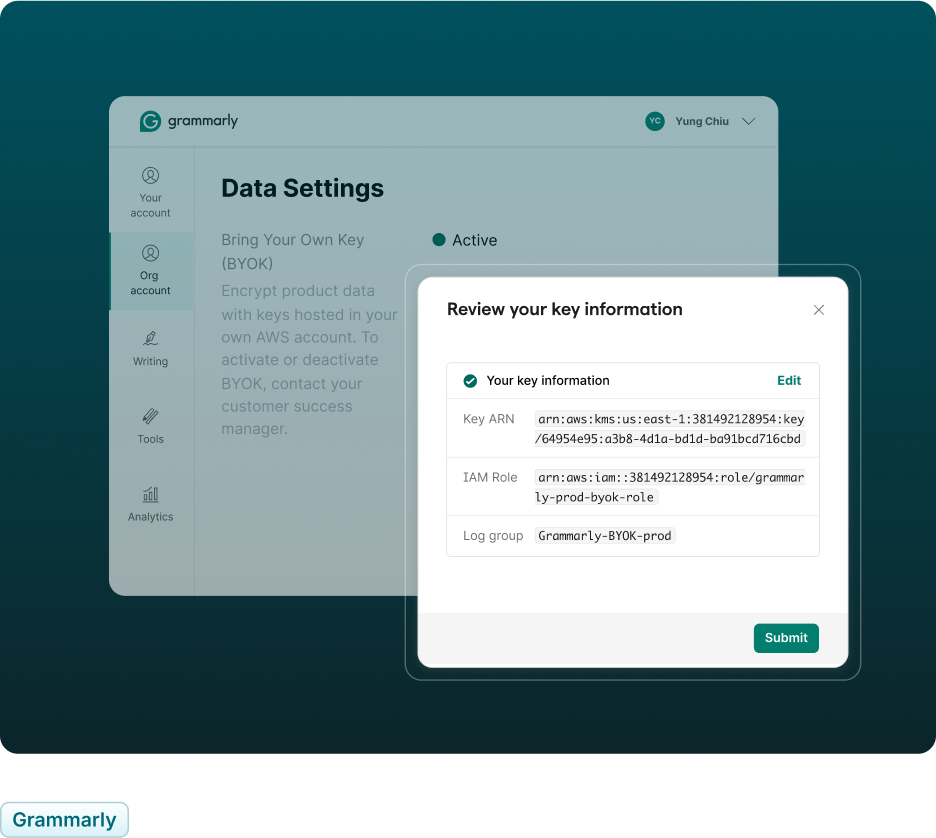936x838 pixels.
Task: Click the YC user avatar icon
Action: point(655,121)
